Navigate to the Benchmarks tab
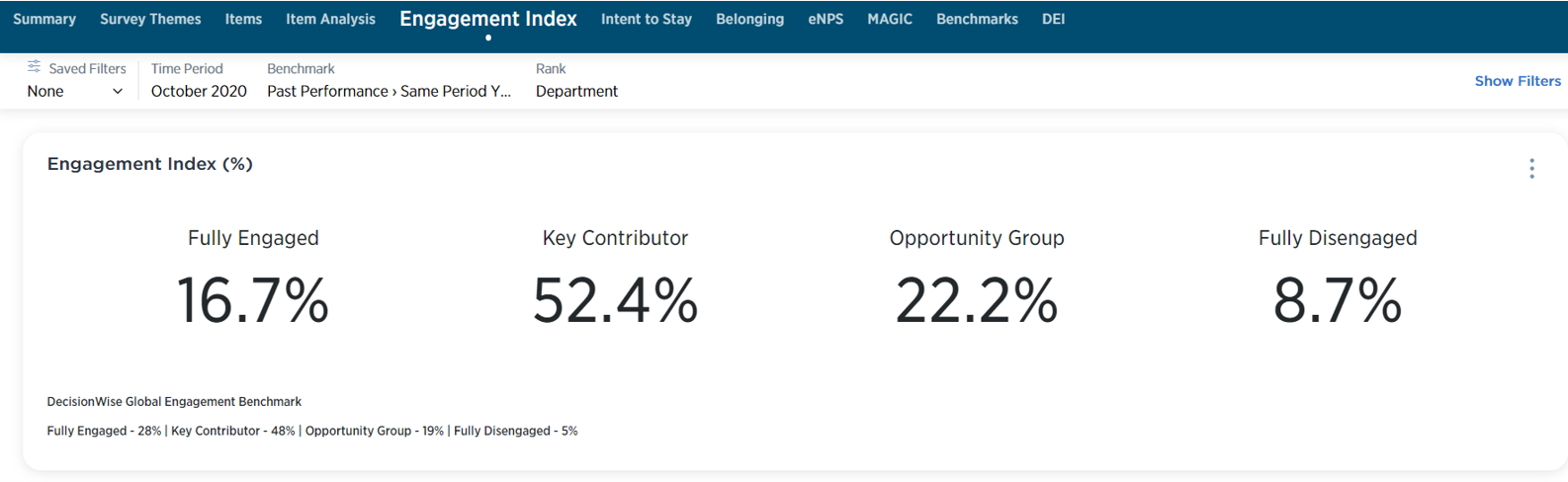 [x=977, y=20]
